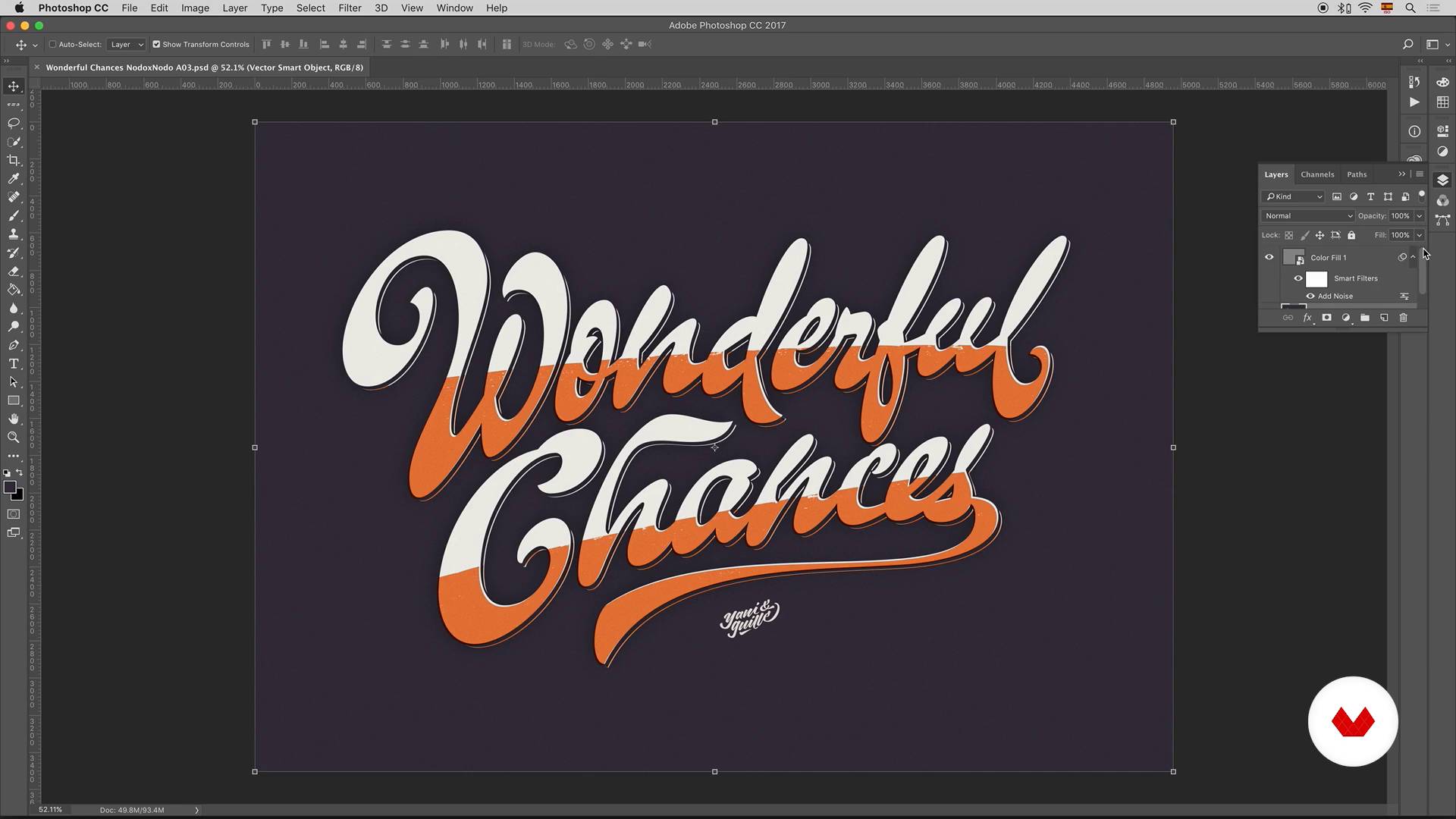Select the Lasso tool
Viewport: 1456px width, 819px height.
tap(14, 123)
